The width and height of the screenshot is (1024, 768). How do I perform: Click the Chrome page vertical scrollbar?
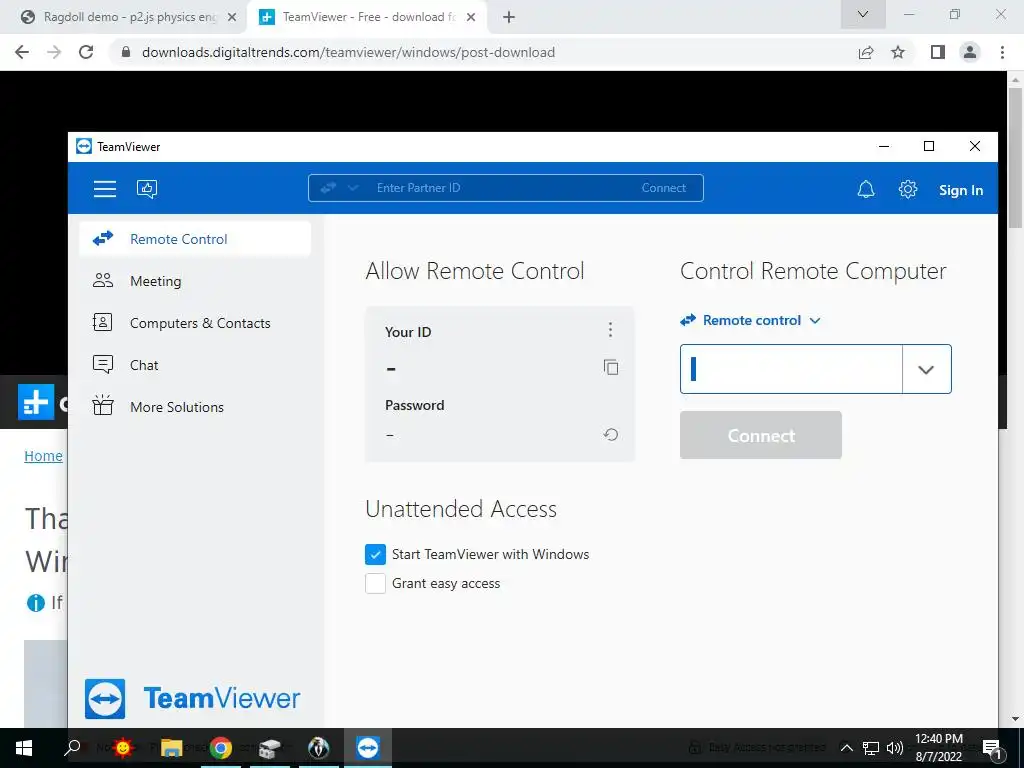pos(1015,157)
